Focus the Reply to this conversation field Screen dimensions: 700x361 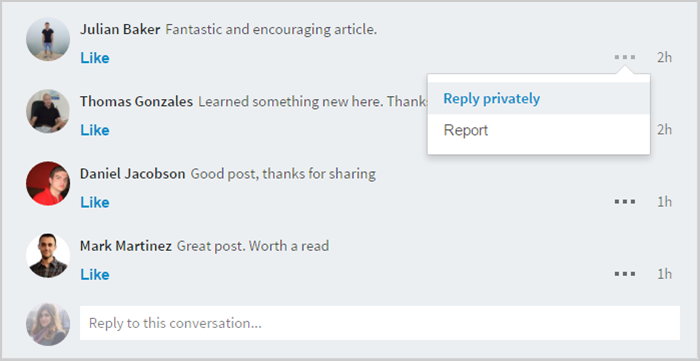(380, 323)
